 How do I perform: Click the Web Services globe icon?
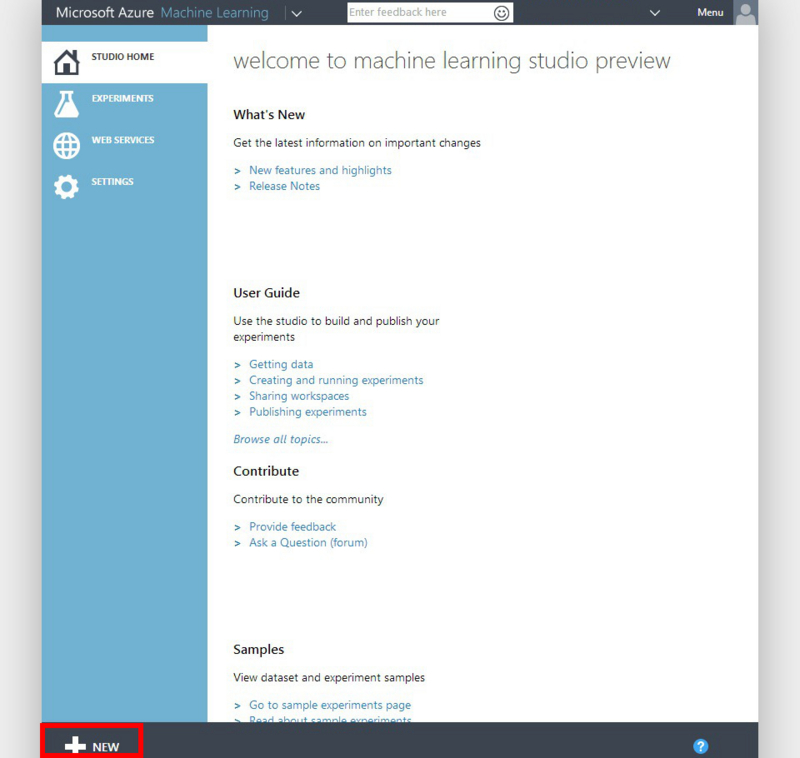(x=67, y=146)
